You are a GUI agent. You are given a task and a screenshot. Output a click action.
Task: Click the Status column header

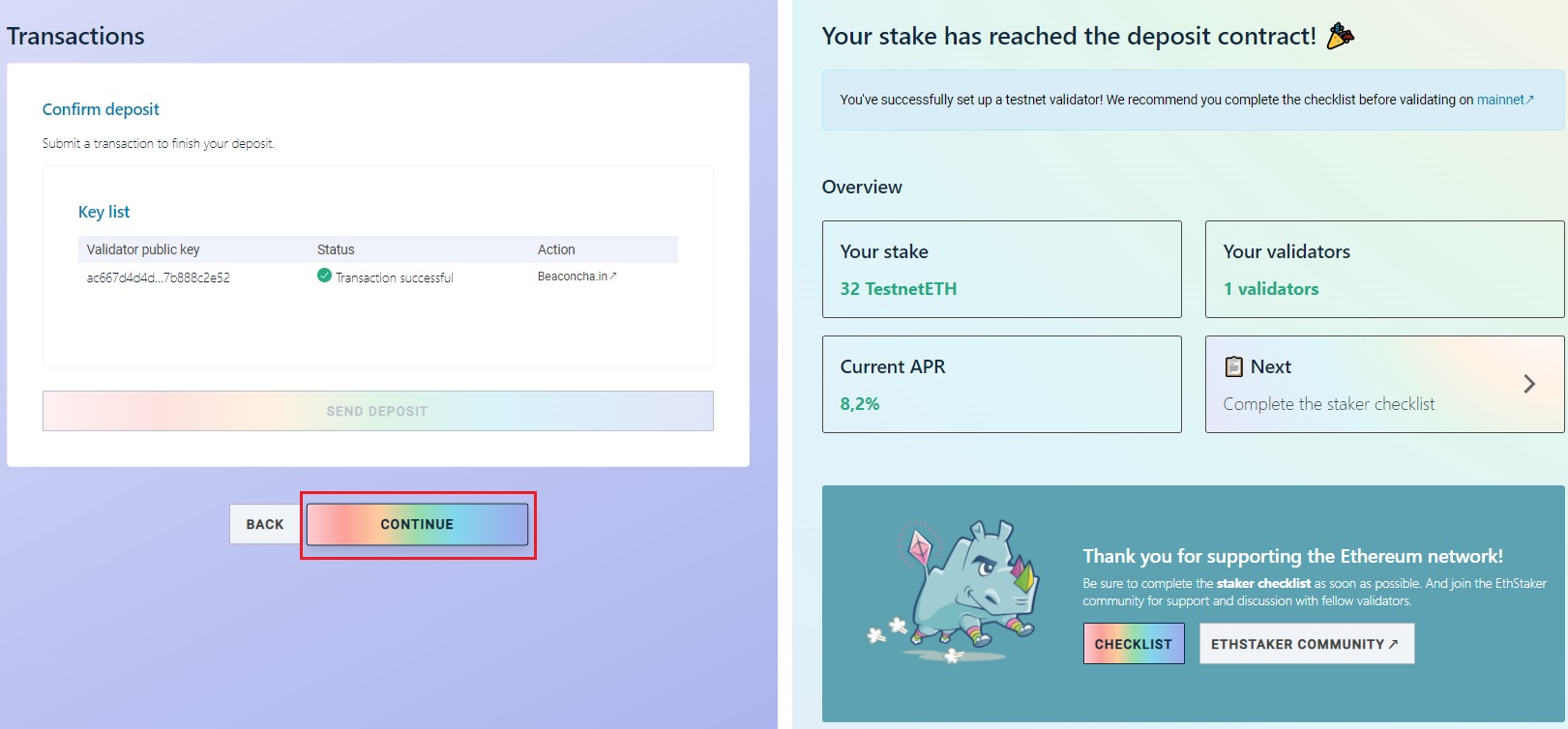pyautogui.click(x=336, y=249)
